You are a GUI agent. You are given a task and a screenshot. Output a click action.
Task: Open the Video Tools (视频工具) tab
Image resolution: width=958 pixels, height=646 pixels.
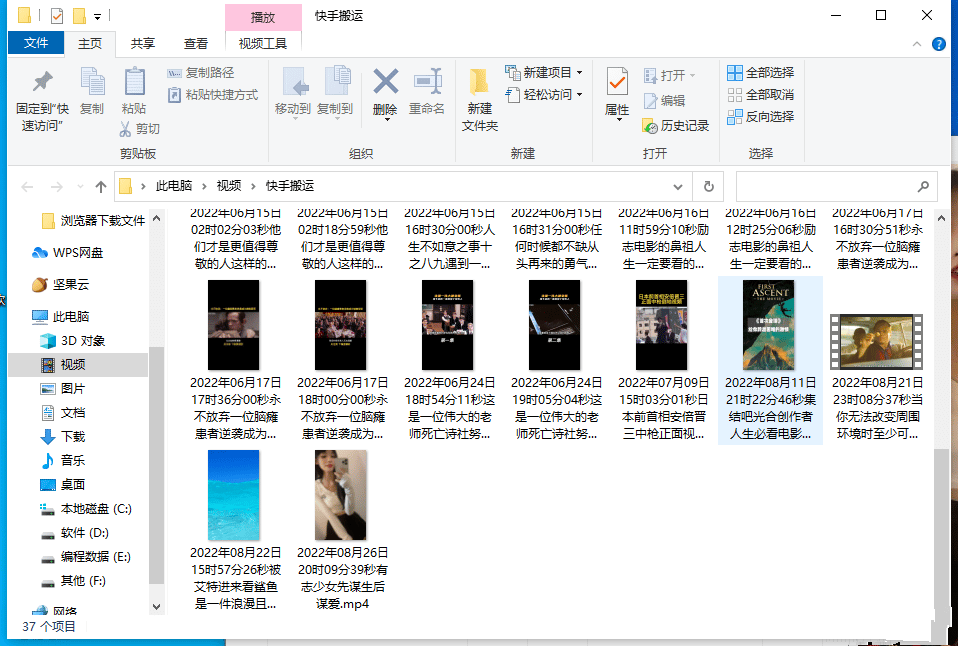(263, 43)
